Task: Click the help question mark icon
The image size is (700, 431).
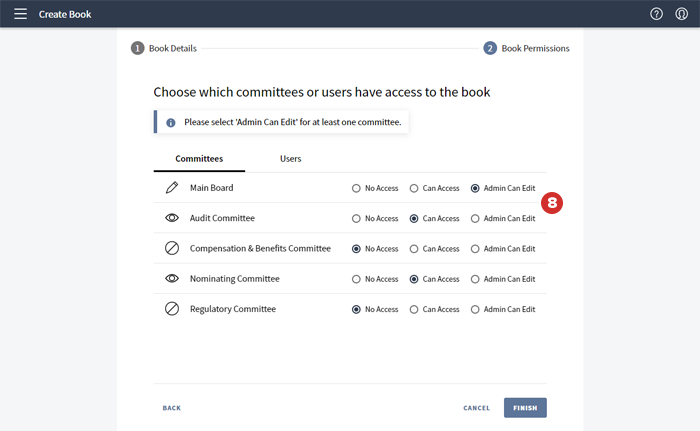Action: click(656, 14)
